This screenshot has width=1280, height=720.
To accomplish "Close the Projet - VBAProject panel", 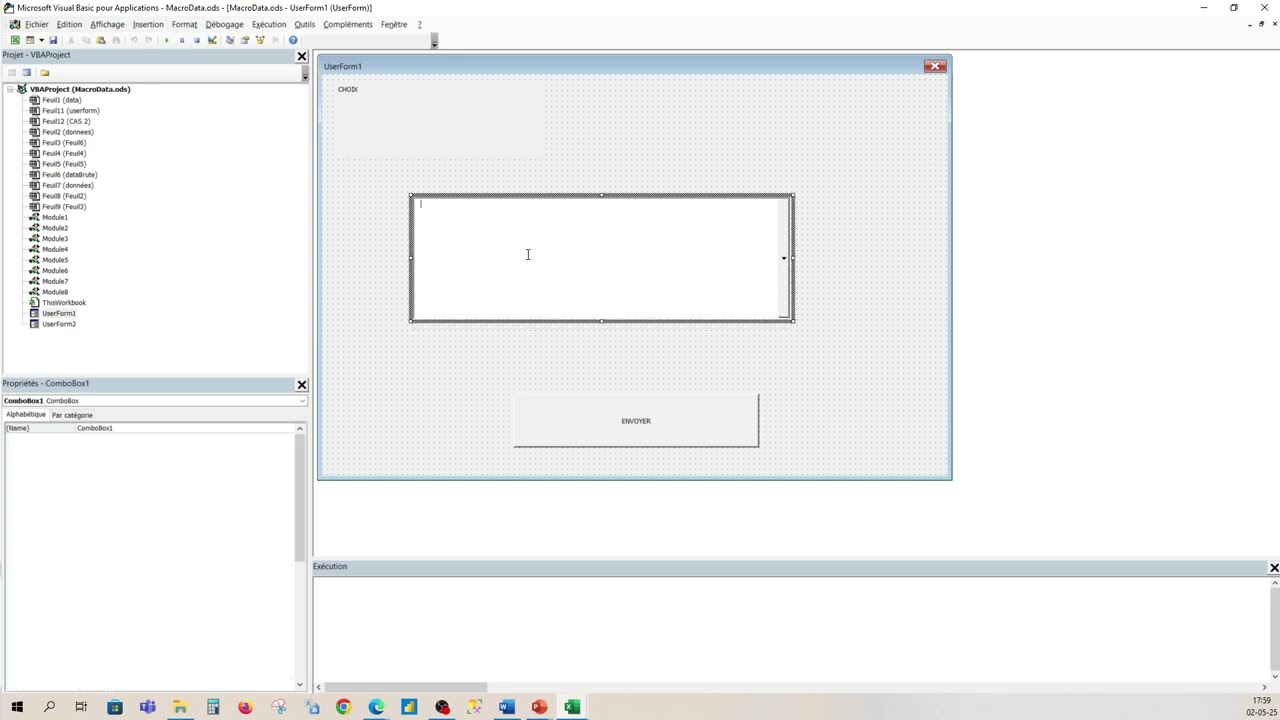I will pos(301,56).
